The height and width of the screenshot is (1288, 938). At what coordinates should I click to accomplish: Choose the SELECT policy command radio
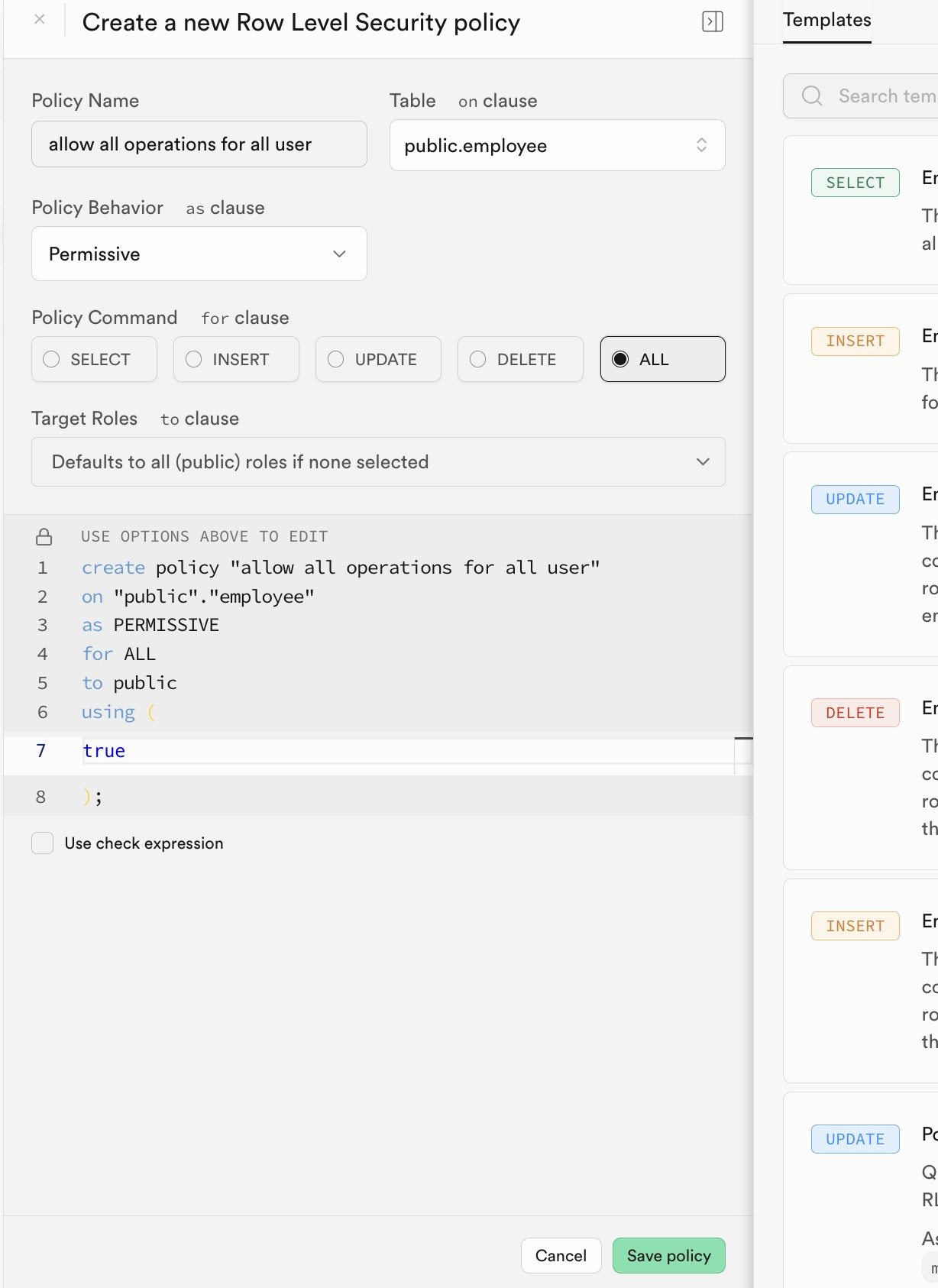click(x=52, y=359)
